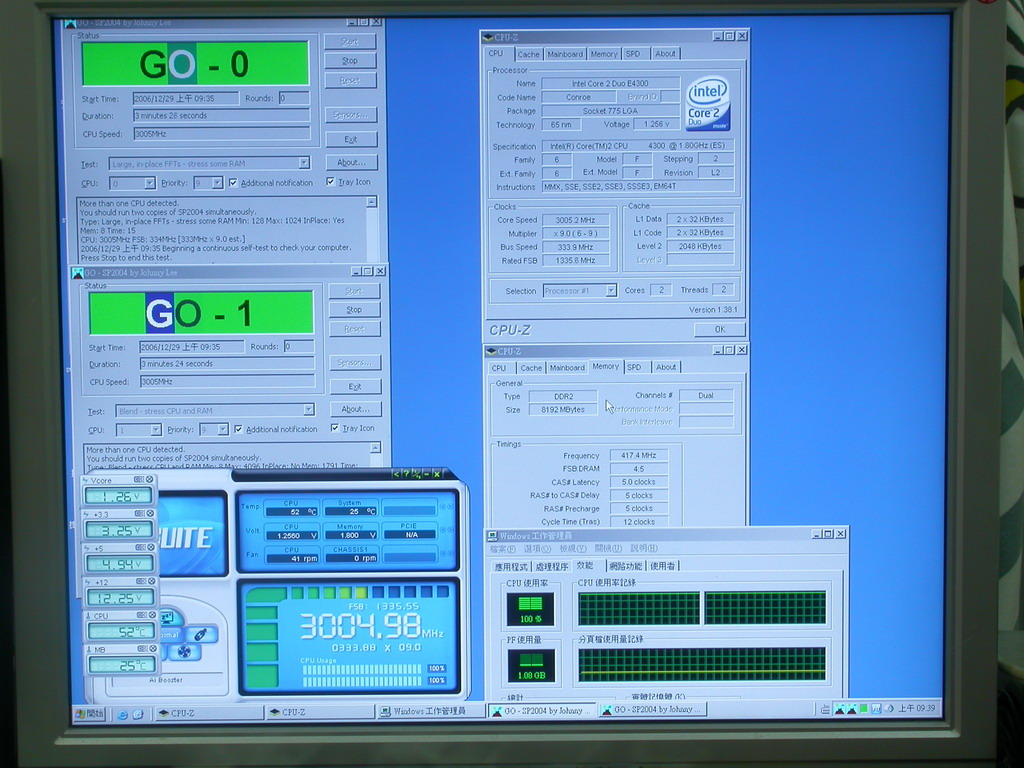The width and height of the screenshot is (1024, 768).
Task: Close the Vcore monitor widget
Action: 150,479
